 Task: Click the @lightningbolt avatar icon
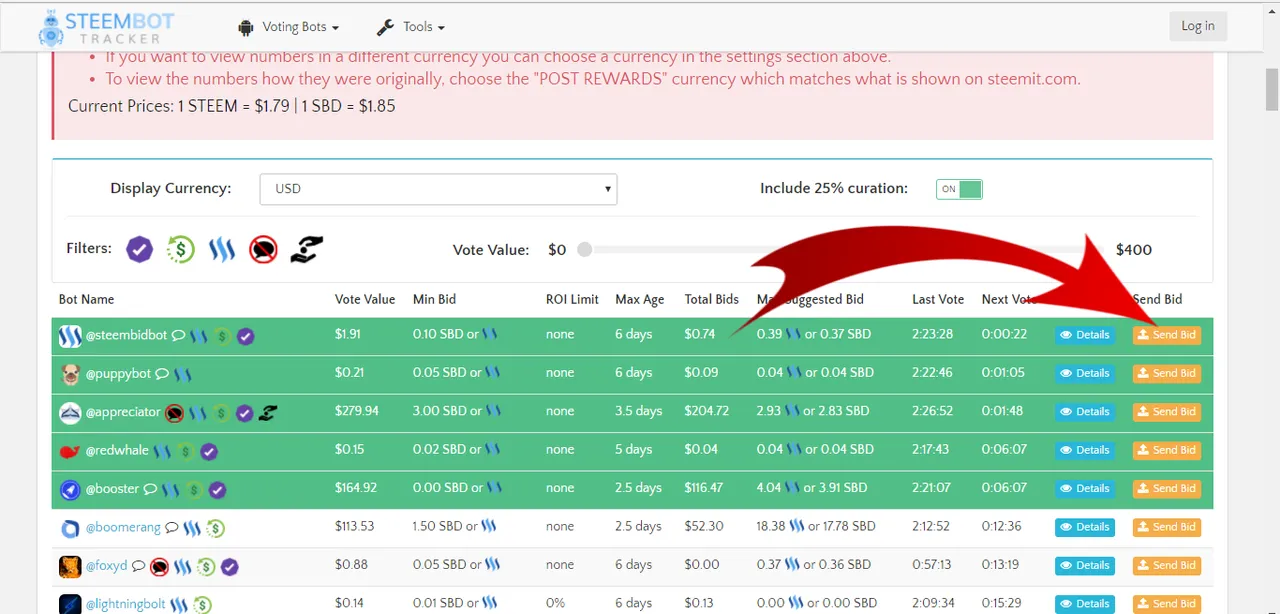(x=70, y=604)
